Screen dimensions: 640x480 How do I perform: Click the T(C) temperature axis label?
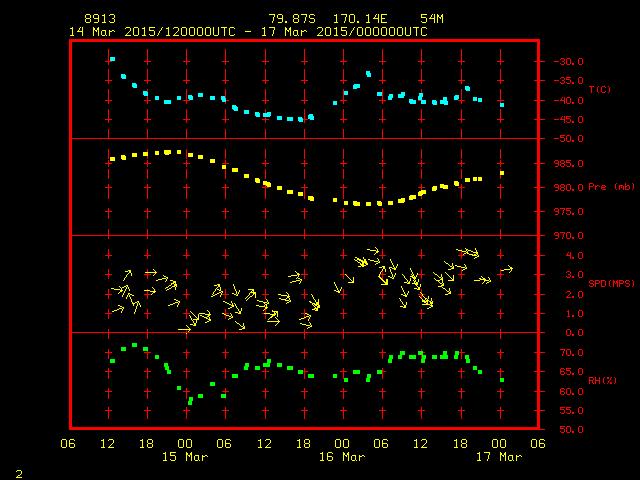pyautogui.click(x=600, y=89)
